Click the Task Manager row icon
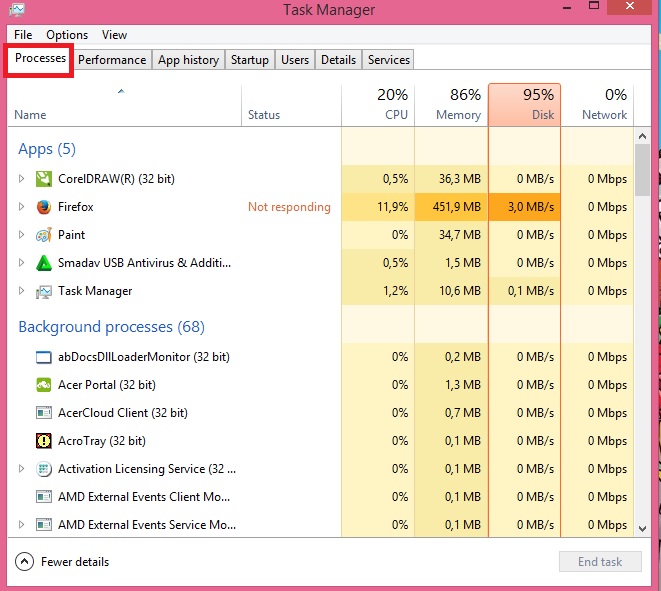 (44, 291)
